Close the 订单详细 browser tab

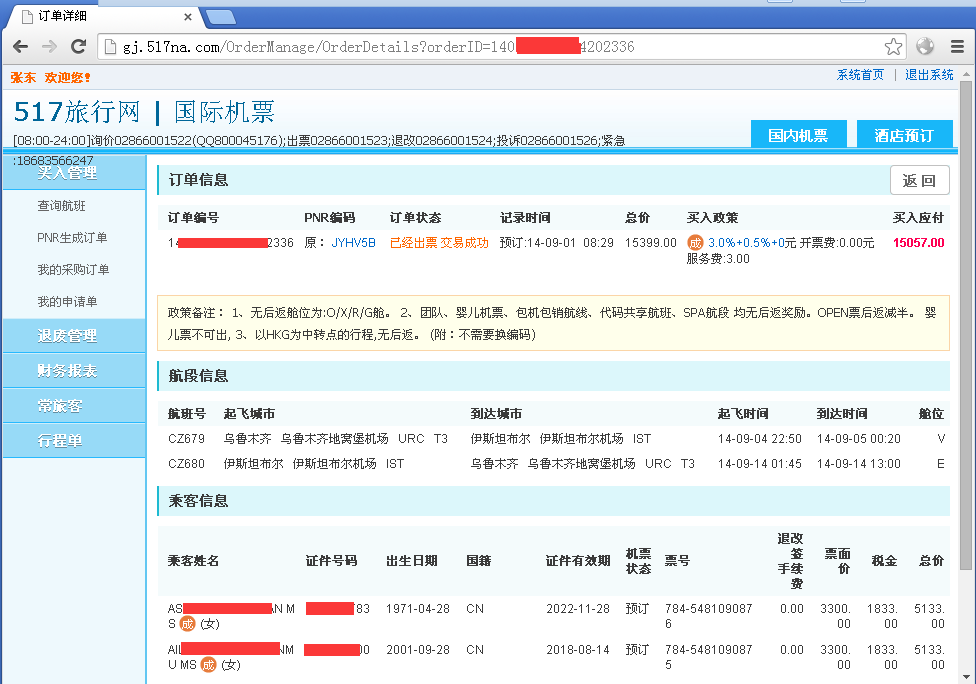(x=187, y=17)
